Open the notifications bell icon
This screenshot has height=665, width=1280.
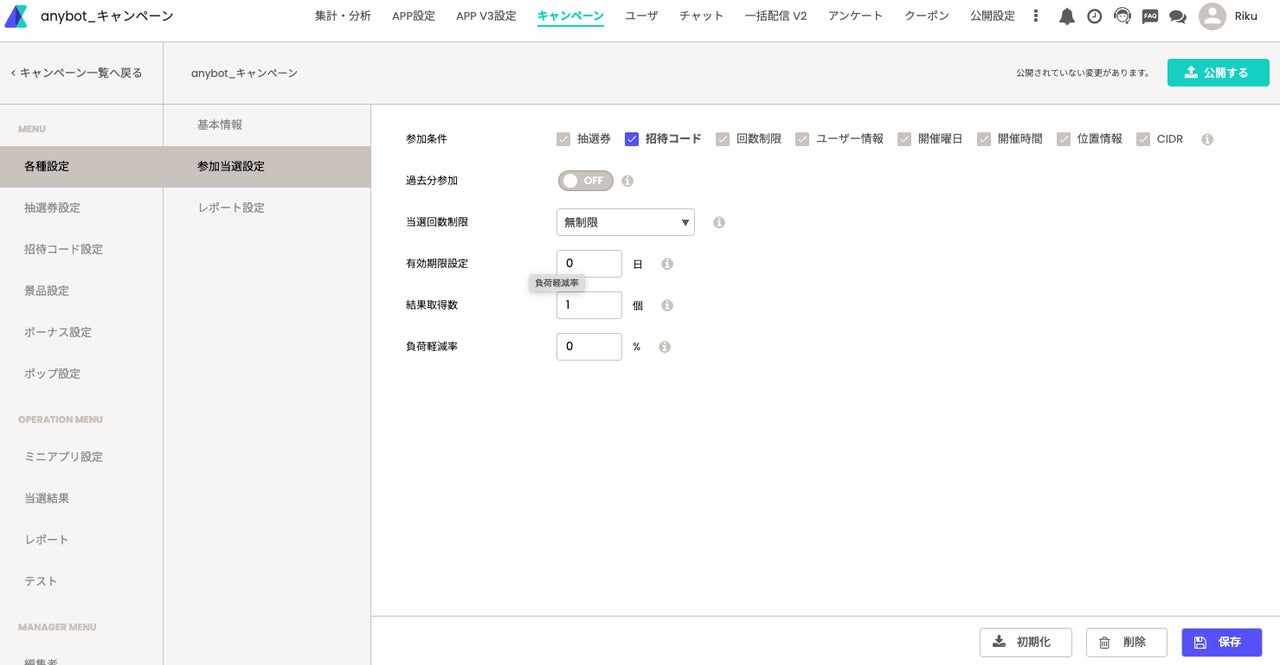pyautogui.click(x=1067, y=16)
